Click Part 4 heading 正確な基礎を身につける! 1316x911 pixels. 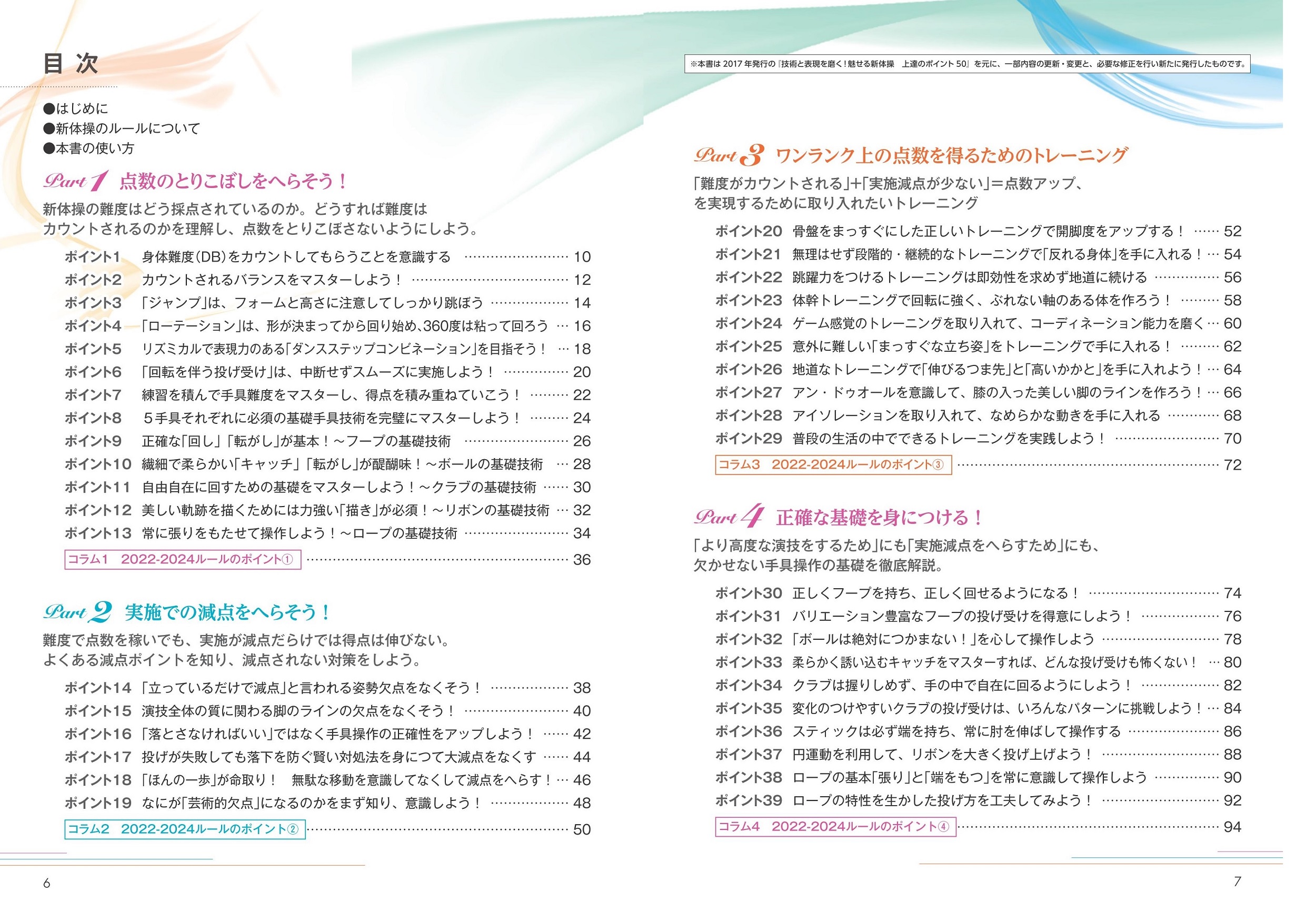click(x=839, y=518)
